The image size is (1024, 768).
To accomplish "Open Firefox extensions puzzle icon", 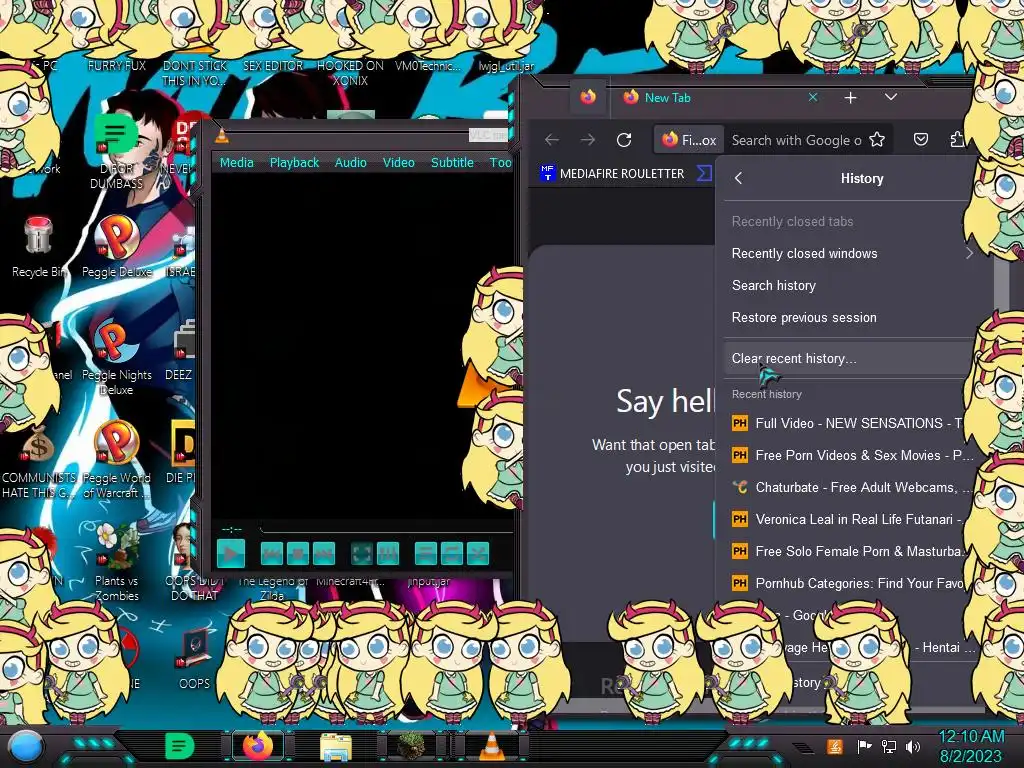I will click(x=957, y=140).
